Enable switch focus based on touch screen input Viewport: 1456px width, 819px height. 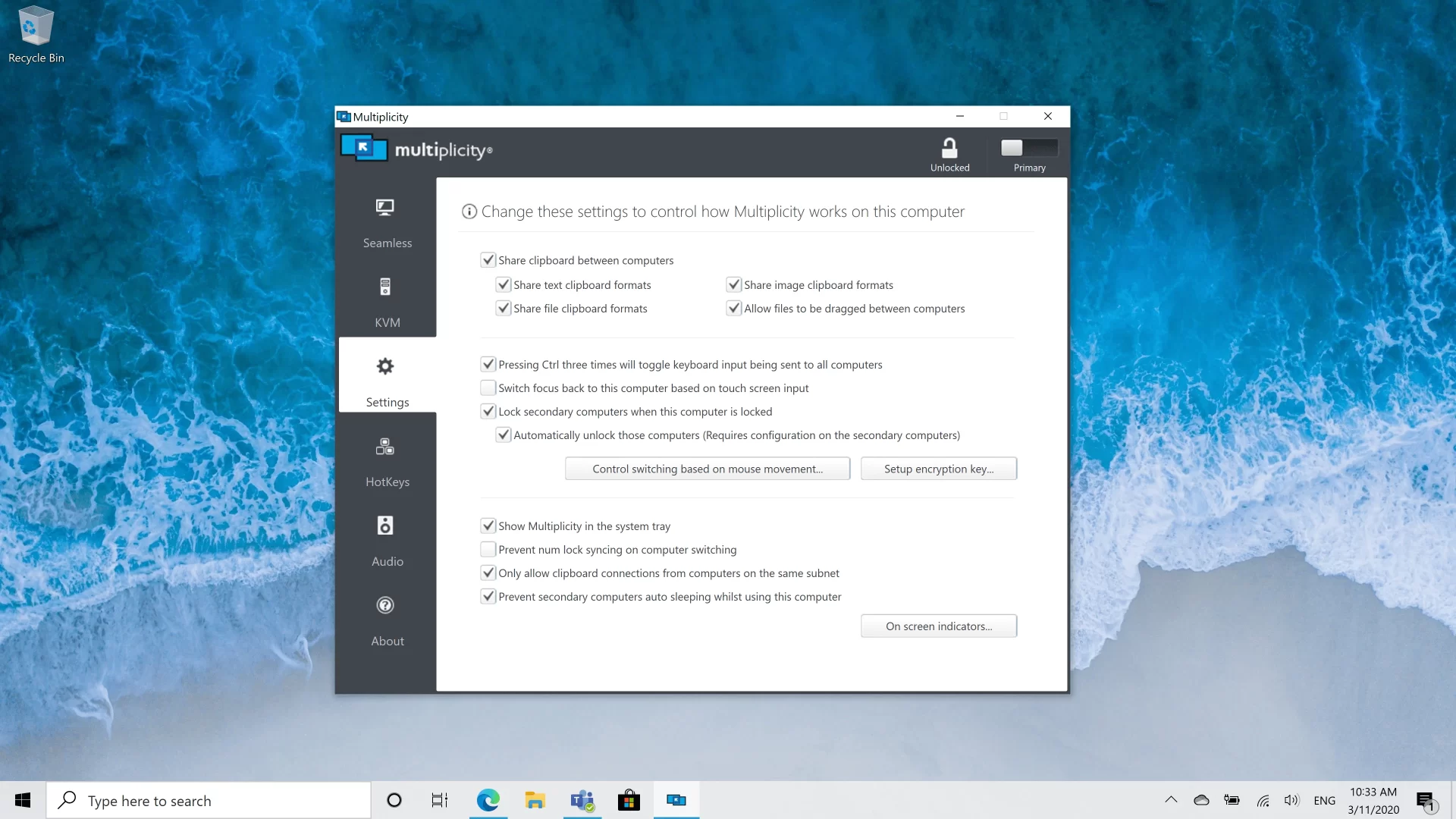tap(488, 388)
